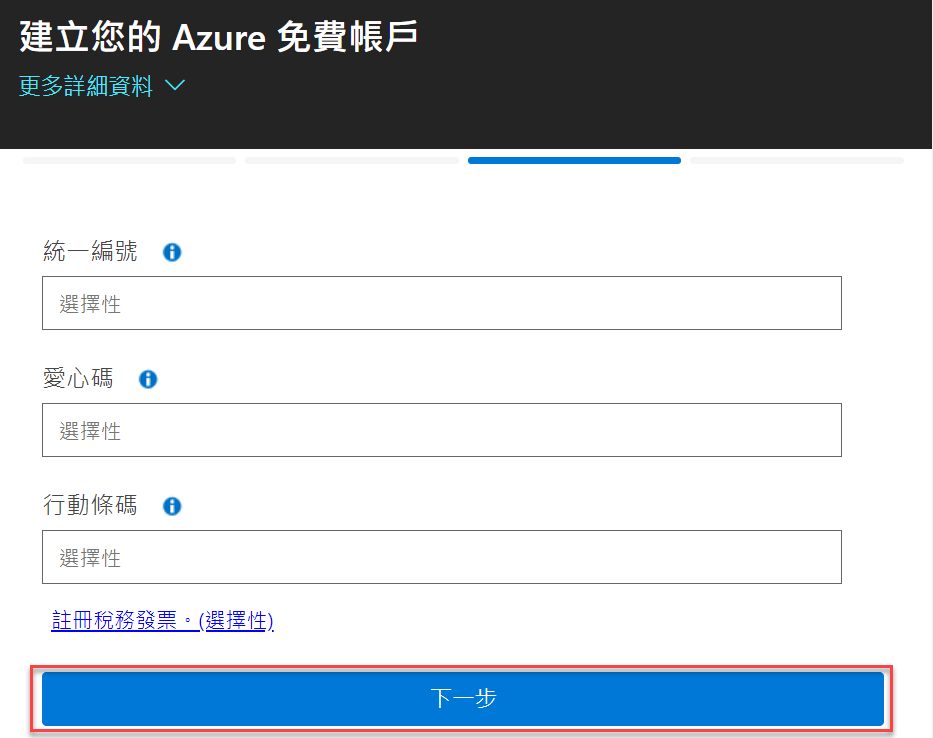This screenshot has width=933, height=738.
Task: Open info icon beside 統一編號 label
Action: click(x=172, y=252)
